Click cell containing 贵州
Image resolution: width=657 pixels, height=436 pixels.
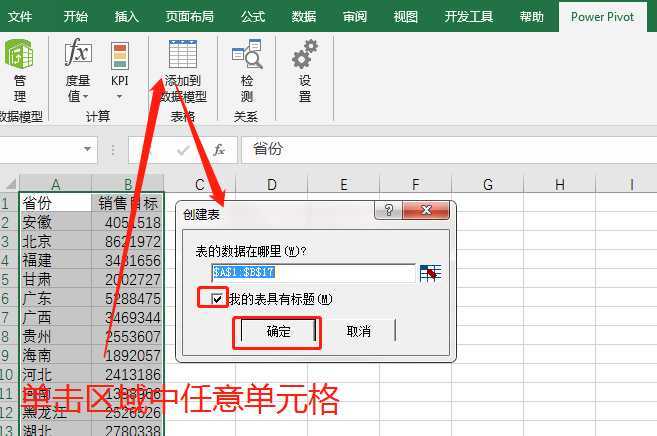tap(55, 336)
